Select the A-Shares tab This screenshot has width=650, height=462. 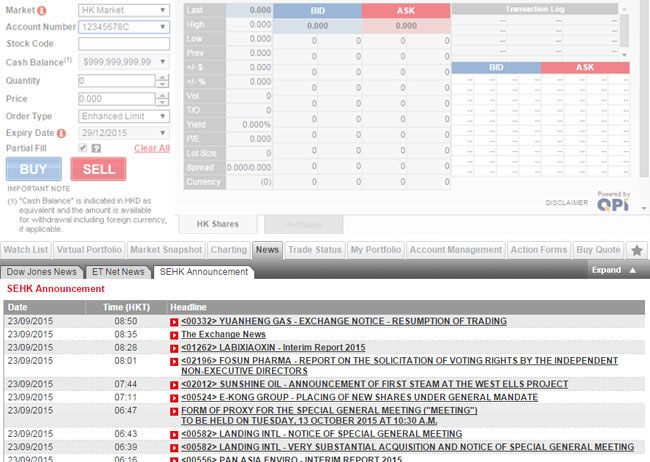(x=304, y=224)
